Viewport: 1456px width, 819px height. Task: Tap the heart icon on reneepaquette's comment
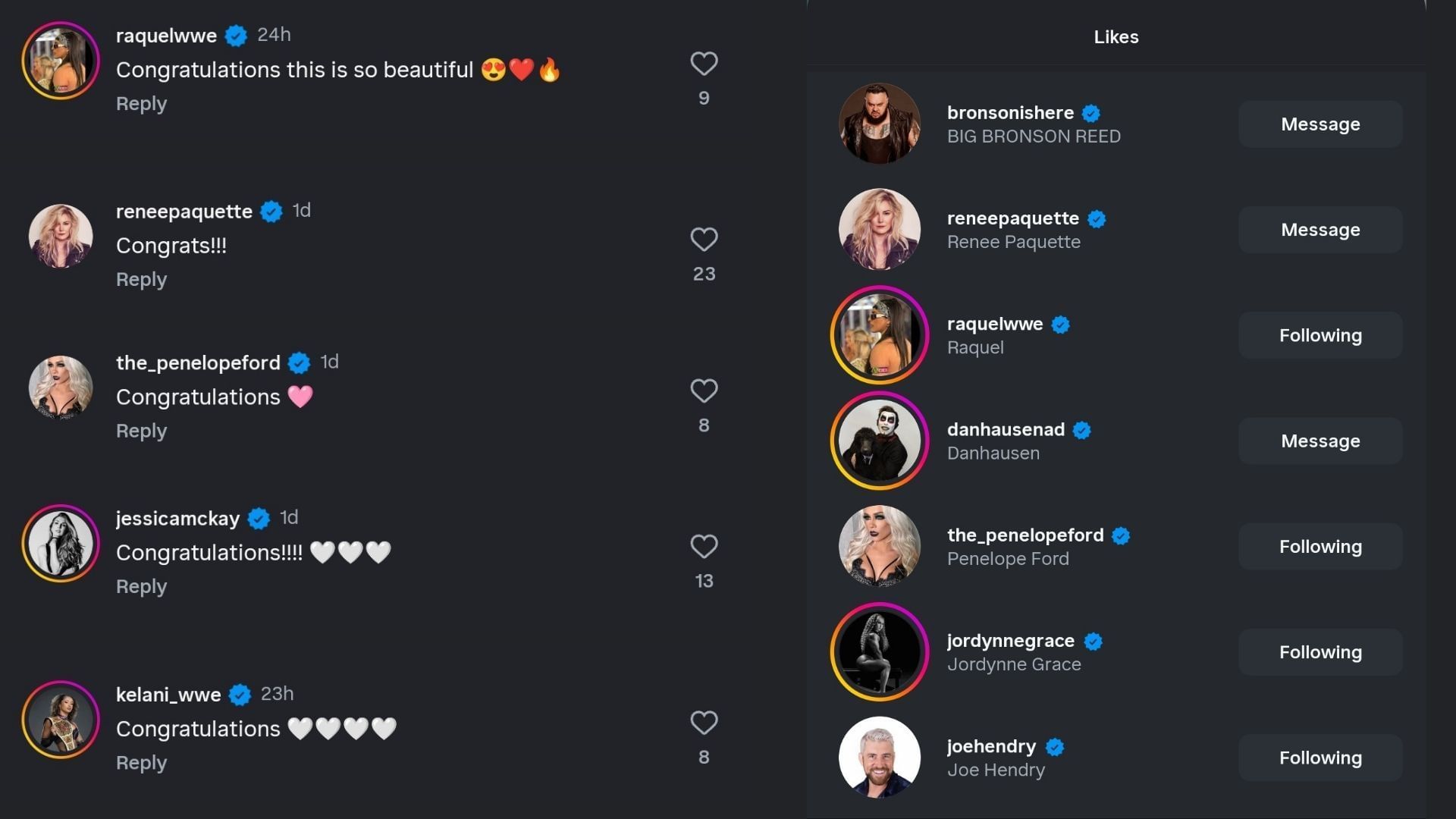point(704,239)
